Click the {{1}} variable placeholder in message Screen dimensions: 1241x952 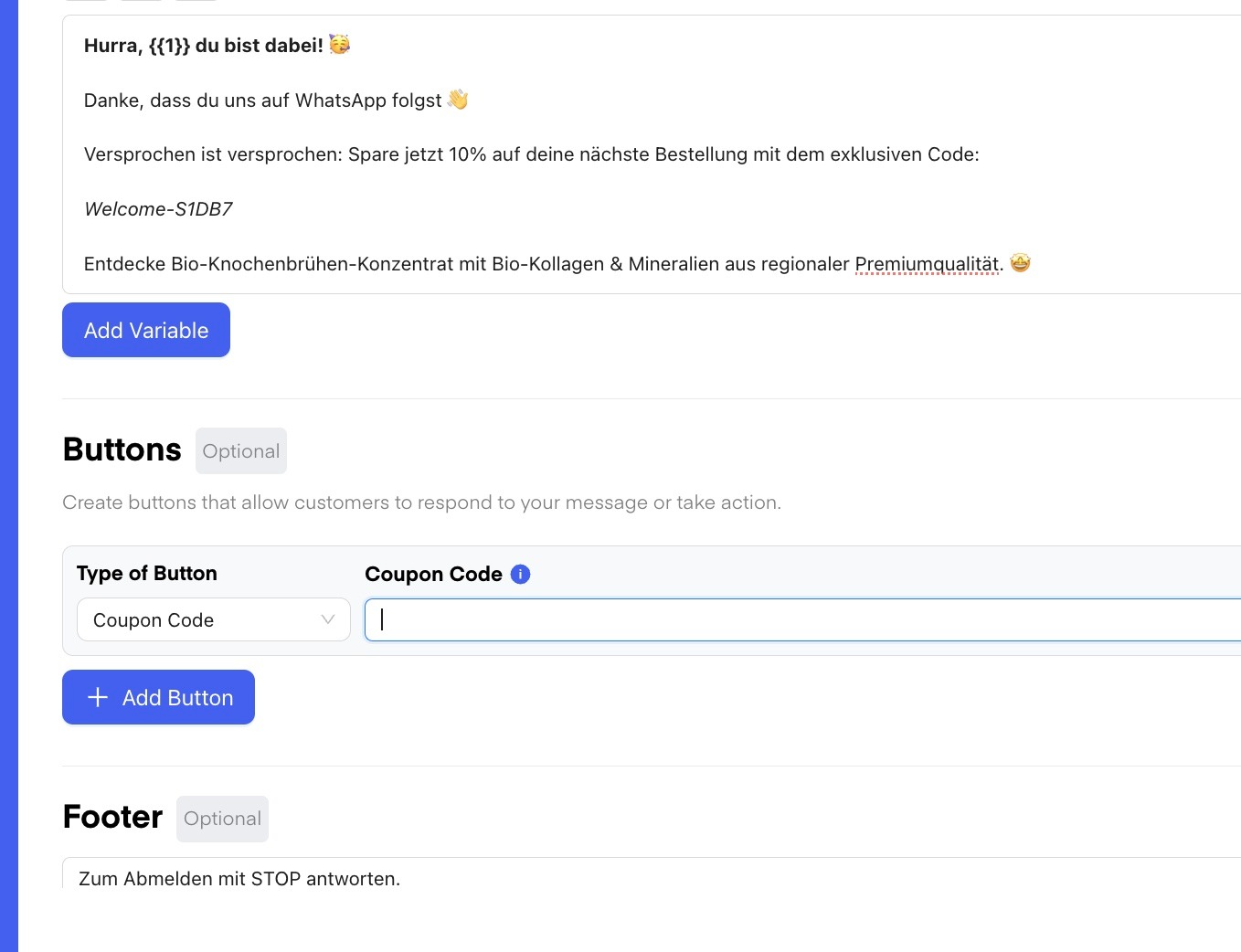point(169,46)
